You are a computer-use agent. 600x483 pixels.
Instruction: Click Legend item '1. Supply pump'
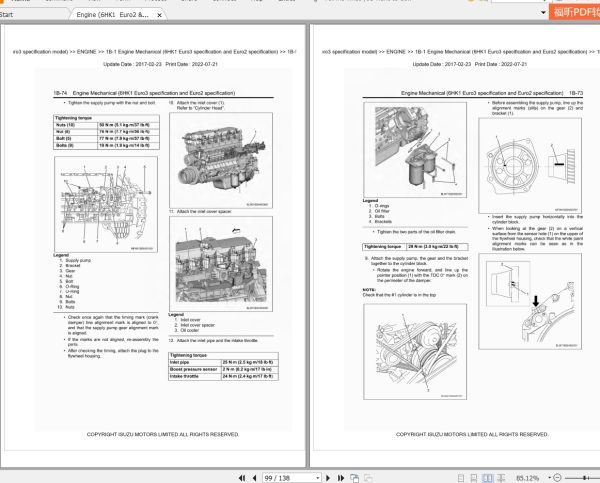pos(75,260)
